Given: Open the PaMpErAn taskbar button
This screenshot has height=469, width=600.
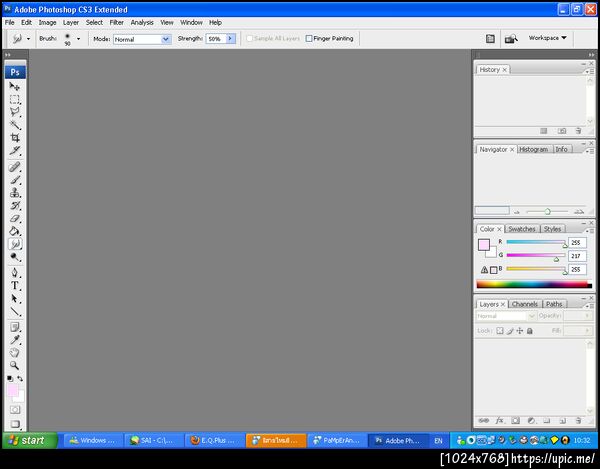Looking at the screenshot, I should 337,441.
